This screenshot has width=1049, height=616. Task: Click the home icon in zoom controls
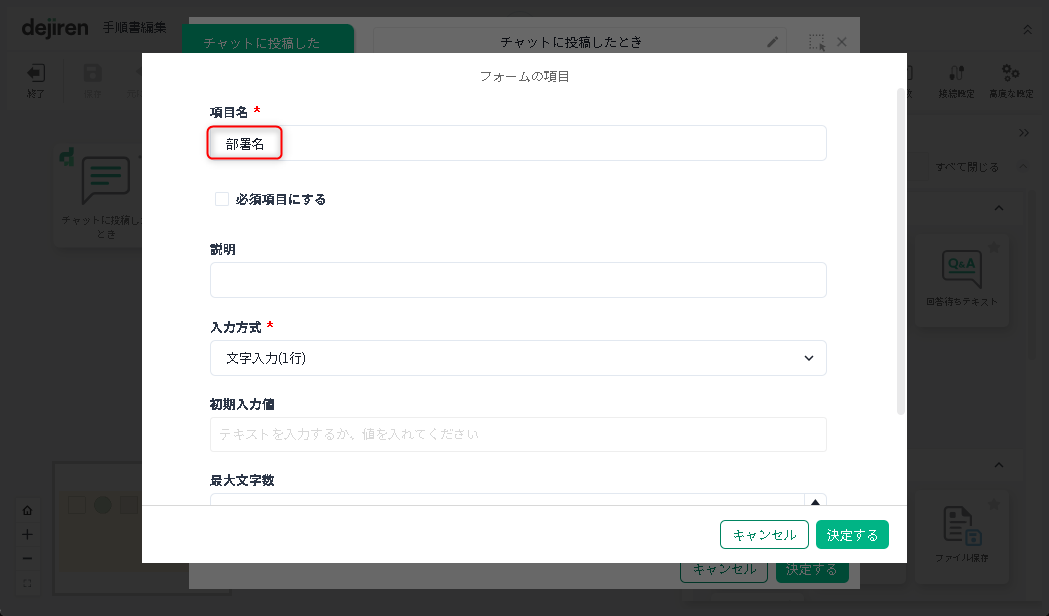(27, 510)
